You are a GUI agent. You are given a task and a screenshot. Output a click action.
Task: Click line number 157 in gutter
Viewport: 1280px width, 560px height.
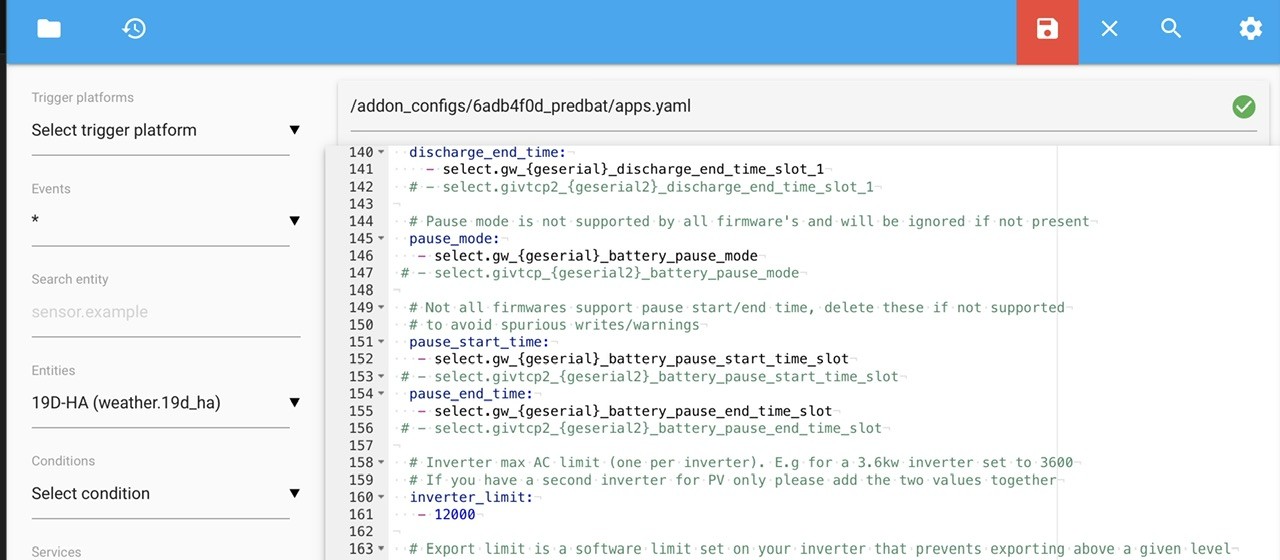tap(361, 445)
